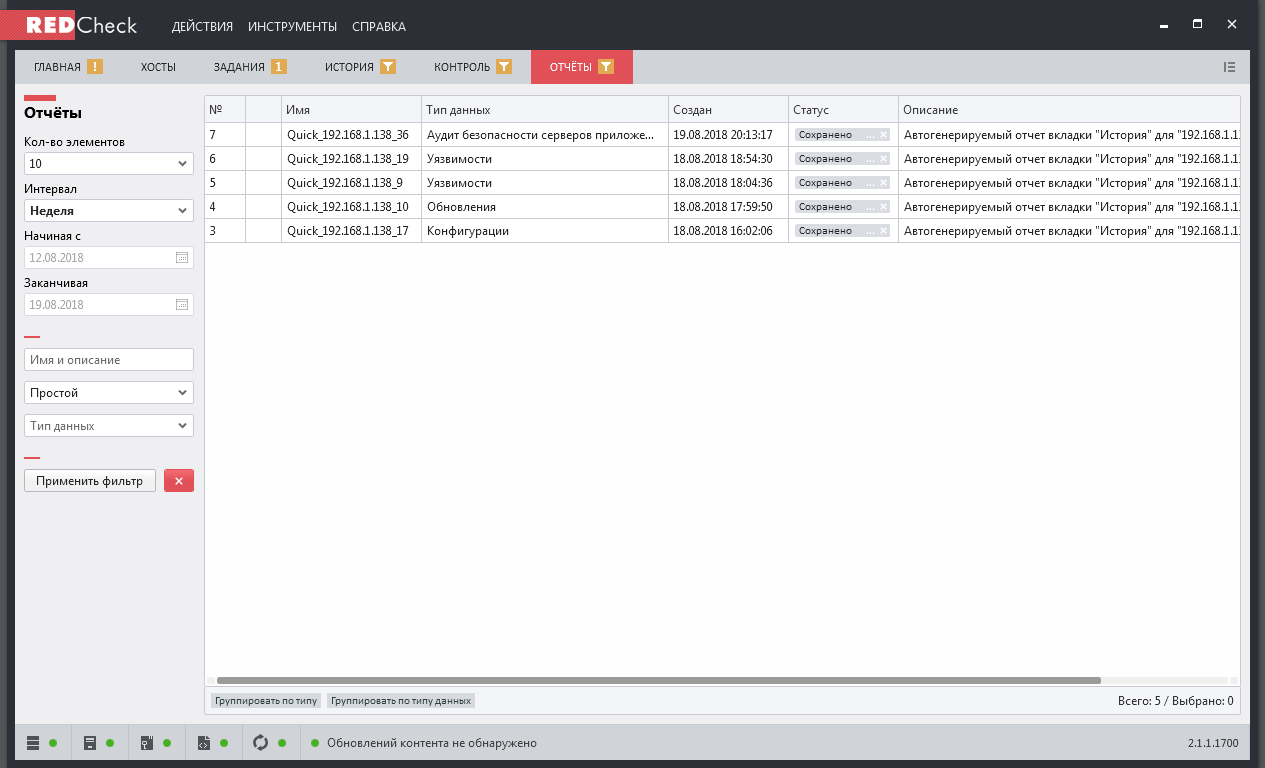The image size is (1265, 768).
Task: Sort by the № column header
Action: pos(225,109)
